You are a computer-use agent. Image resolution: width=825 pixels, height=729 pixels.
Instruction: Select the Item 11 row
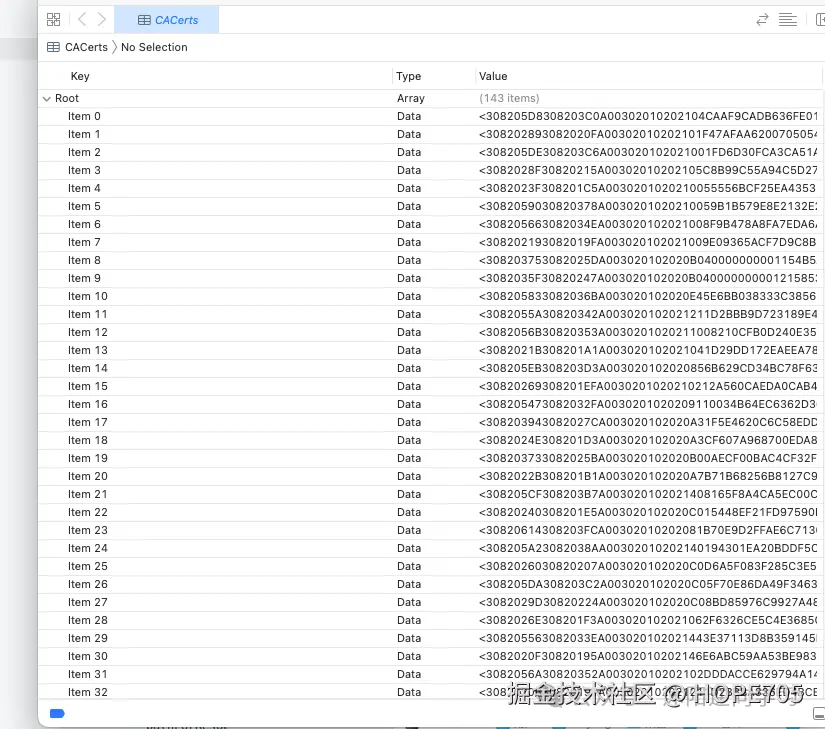click(430, 314)
